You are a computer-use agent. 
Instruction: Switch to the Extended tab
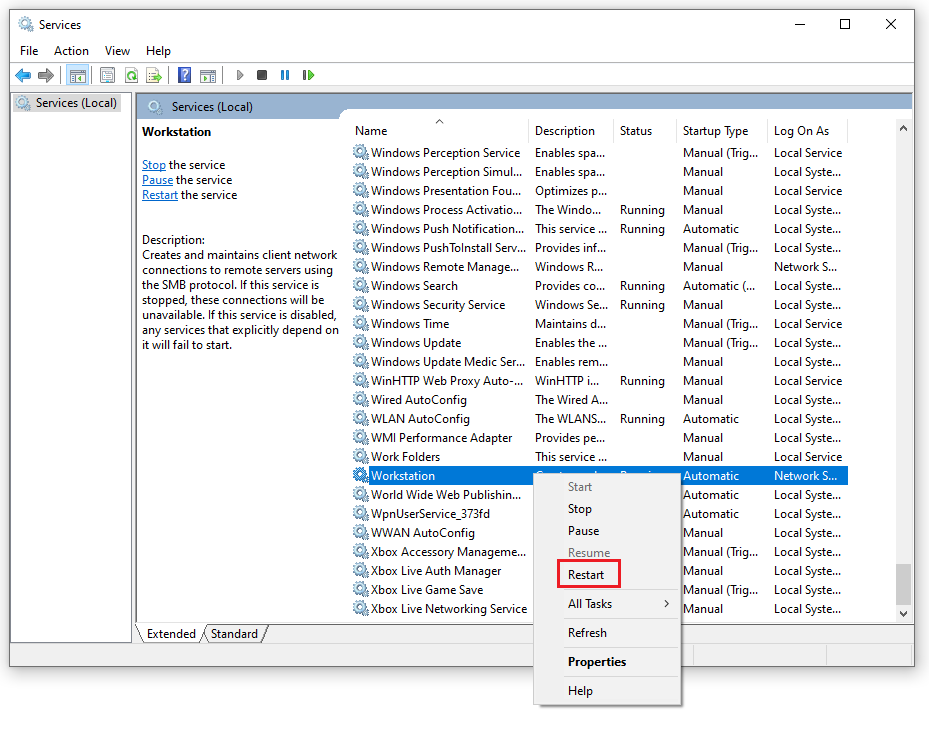click(171, 634)
